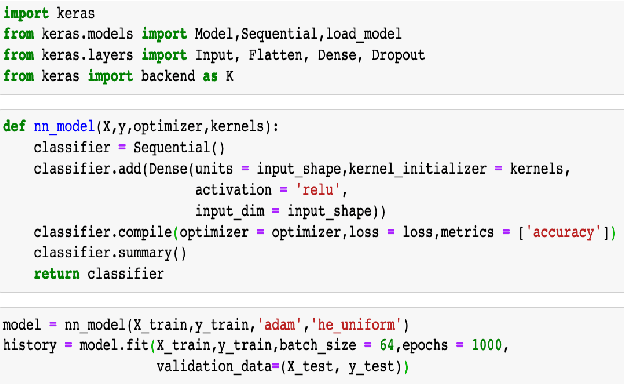Screen dimensions: 624x384
Task: Click the 'return classifier' line
Action: point(99,274)
